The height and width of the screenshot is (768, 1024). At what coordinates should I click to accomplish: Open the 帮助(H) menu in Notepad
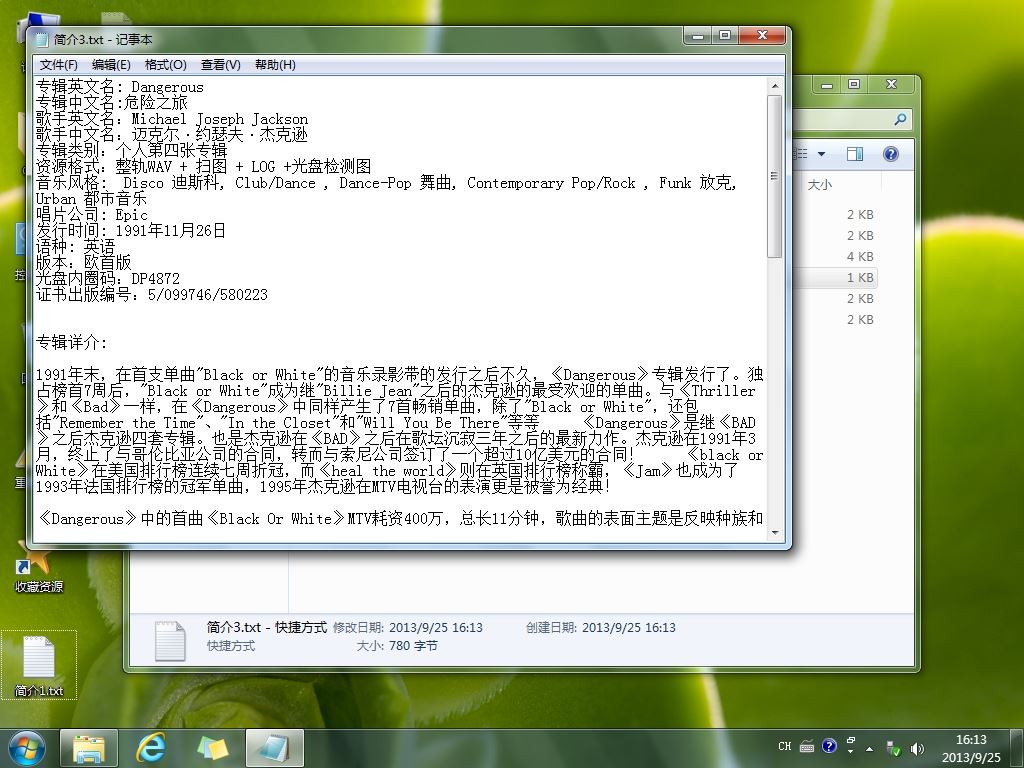[275, 65]
